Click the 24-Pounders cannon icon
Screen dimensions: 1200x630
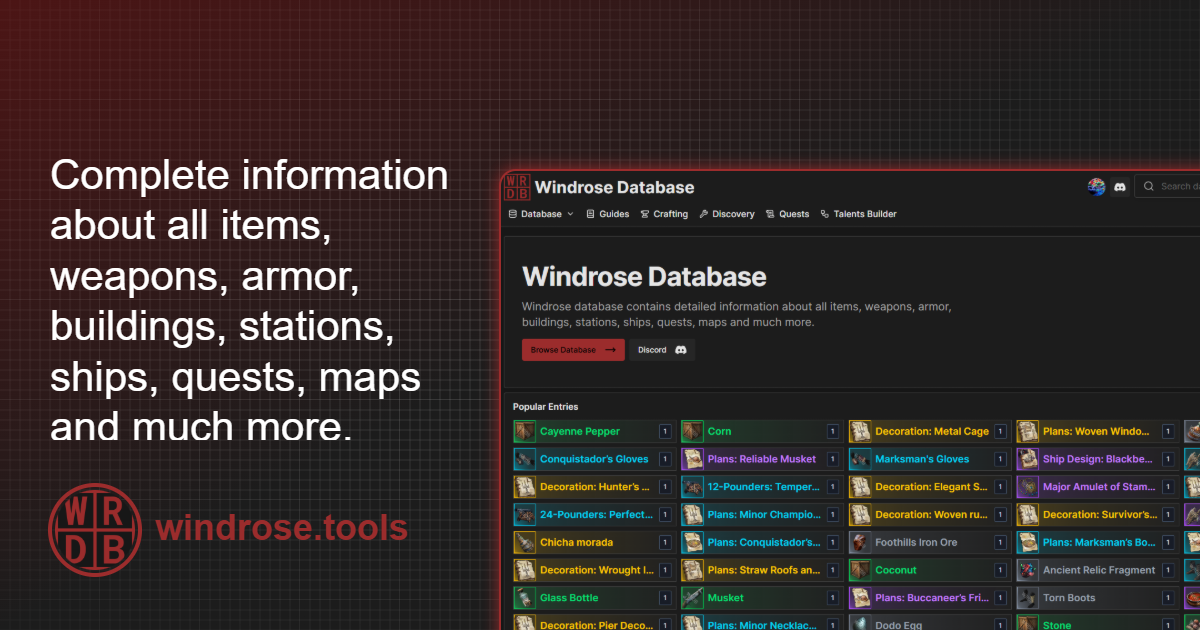click(525, 515)
